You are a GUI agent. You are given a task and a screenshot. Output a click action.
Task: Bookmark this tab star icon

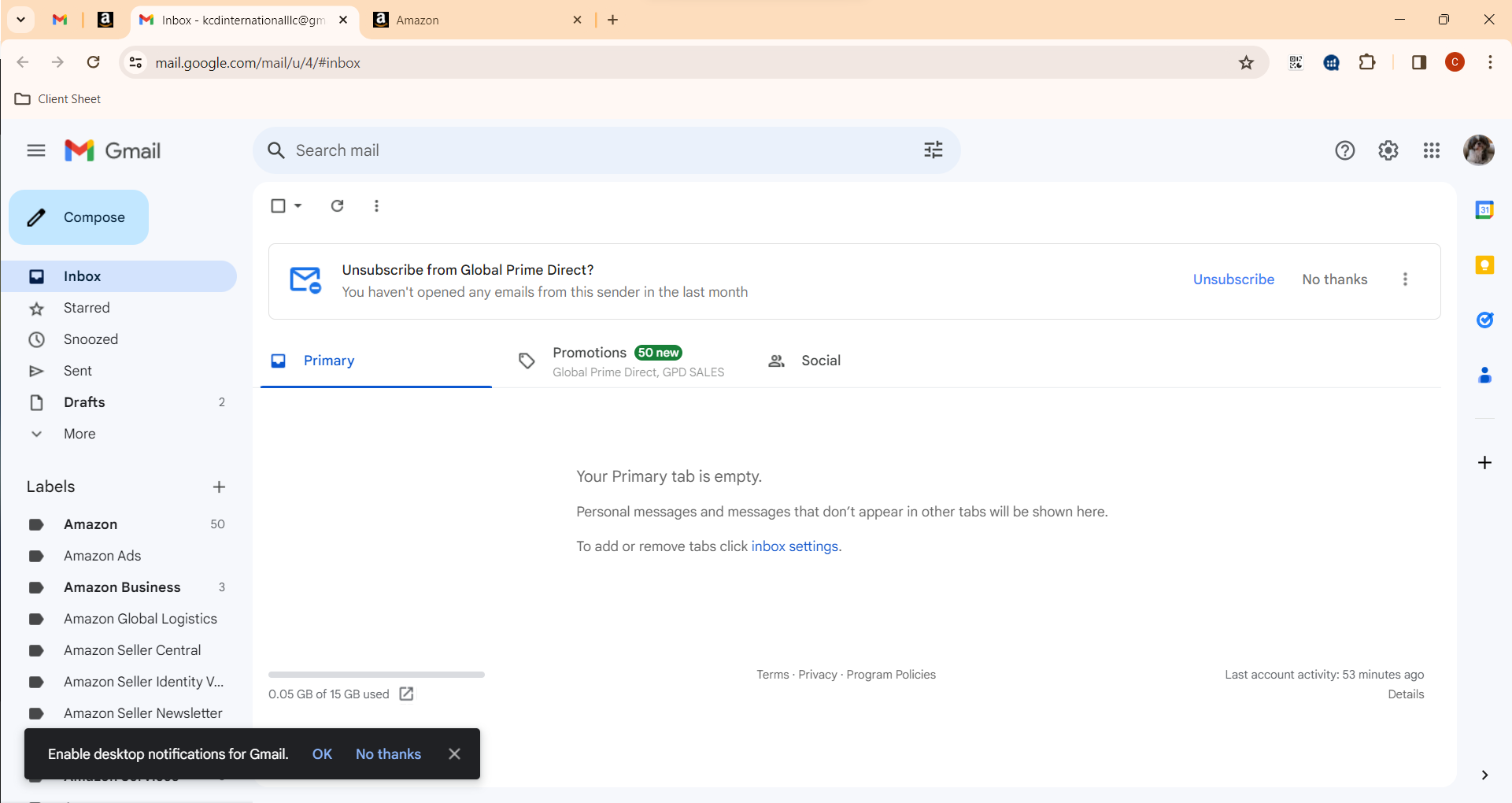pos(1246,62)
